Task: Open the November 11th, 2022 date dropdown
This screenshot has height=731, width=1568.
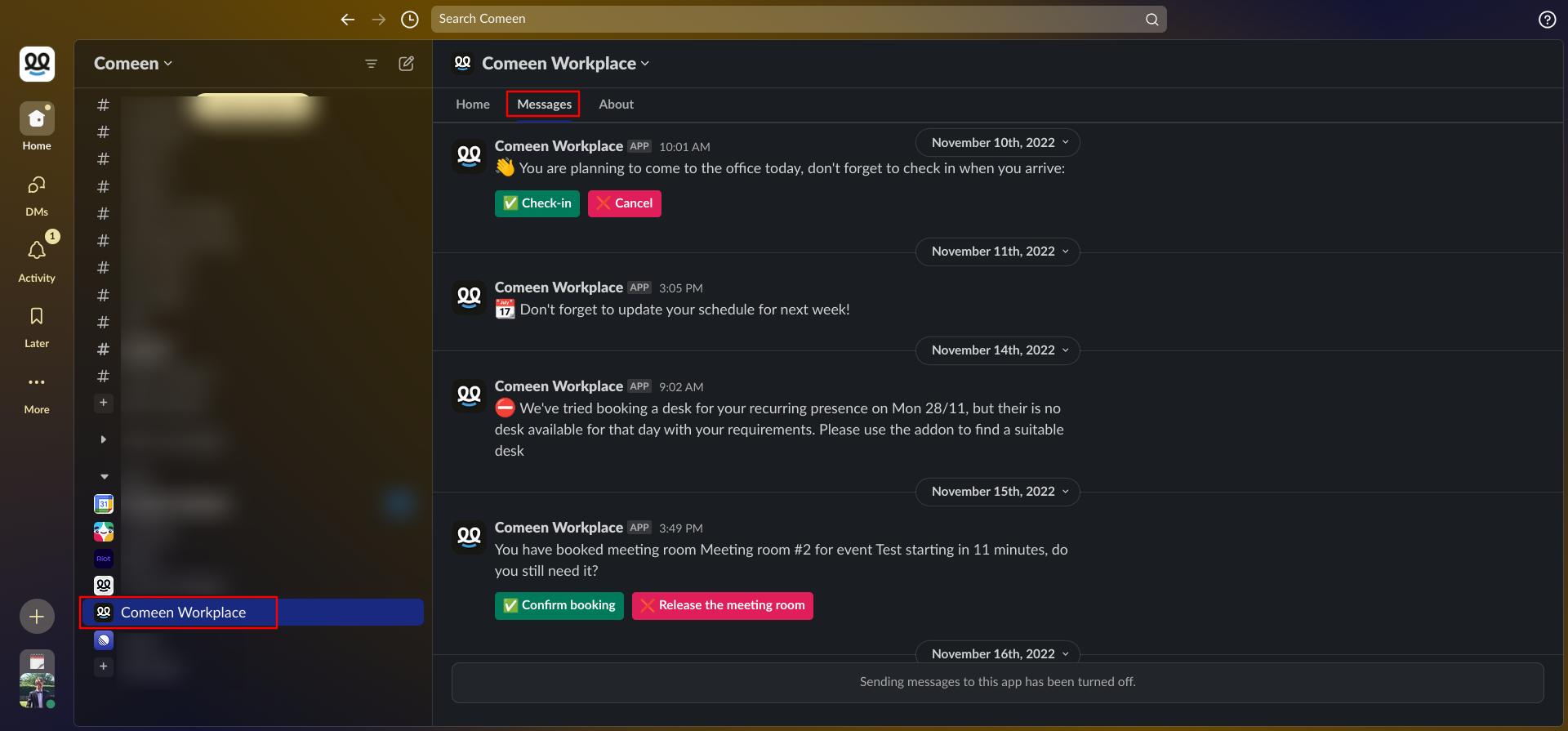Action: [x=998, y=252]
